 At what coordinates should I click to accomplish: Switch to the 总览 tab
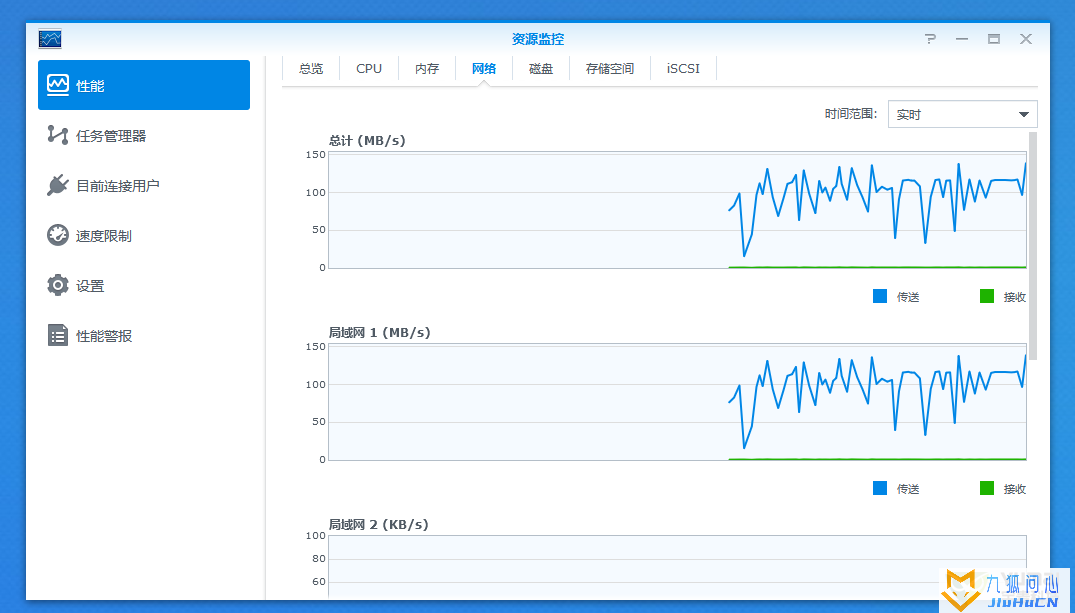[311, 69]
